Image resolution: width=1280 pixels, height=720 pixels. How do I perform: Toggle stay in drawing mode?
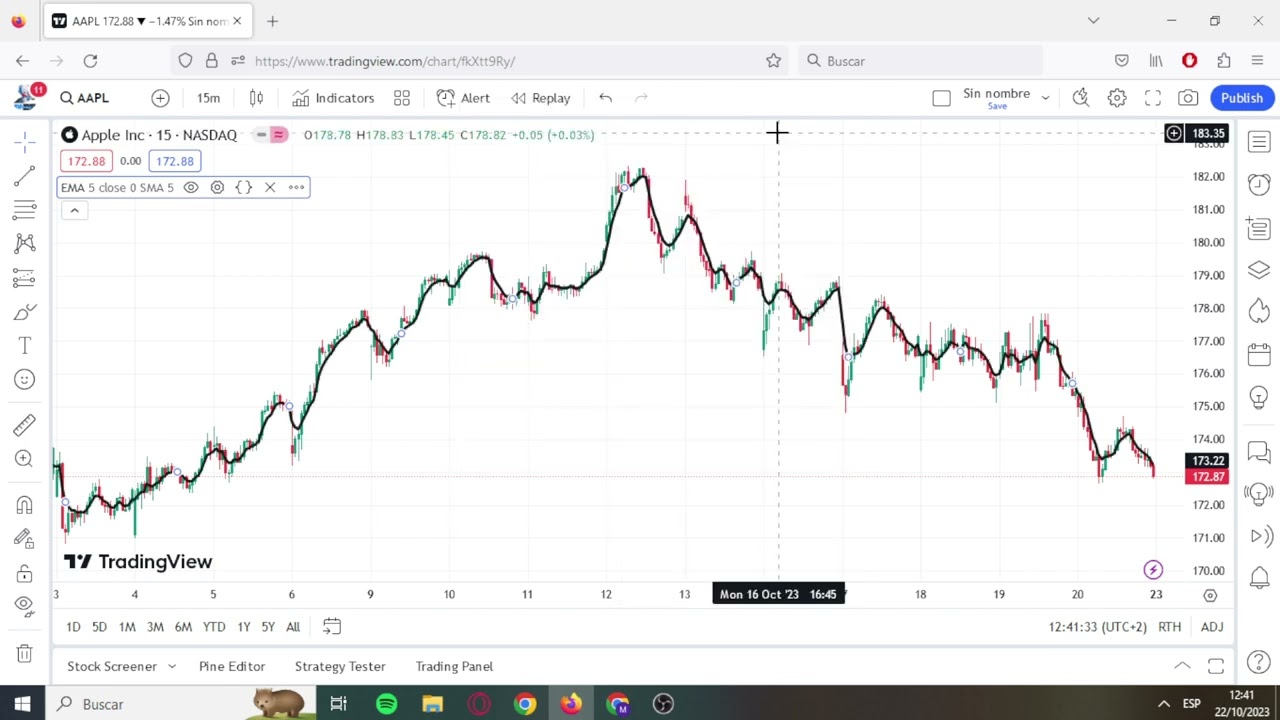pyautogui.click(x=25, y=539)
